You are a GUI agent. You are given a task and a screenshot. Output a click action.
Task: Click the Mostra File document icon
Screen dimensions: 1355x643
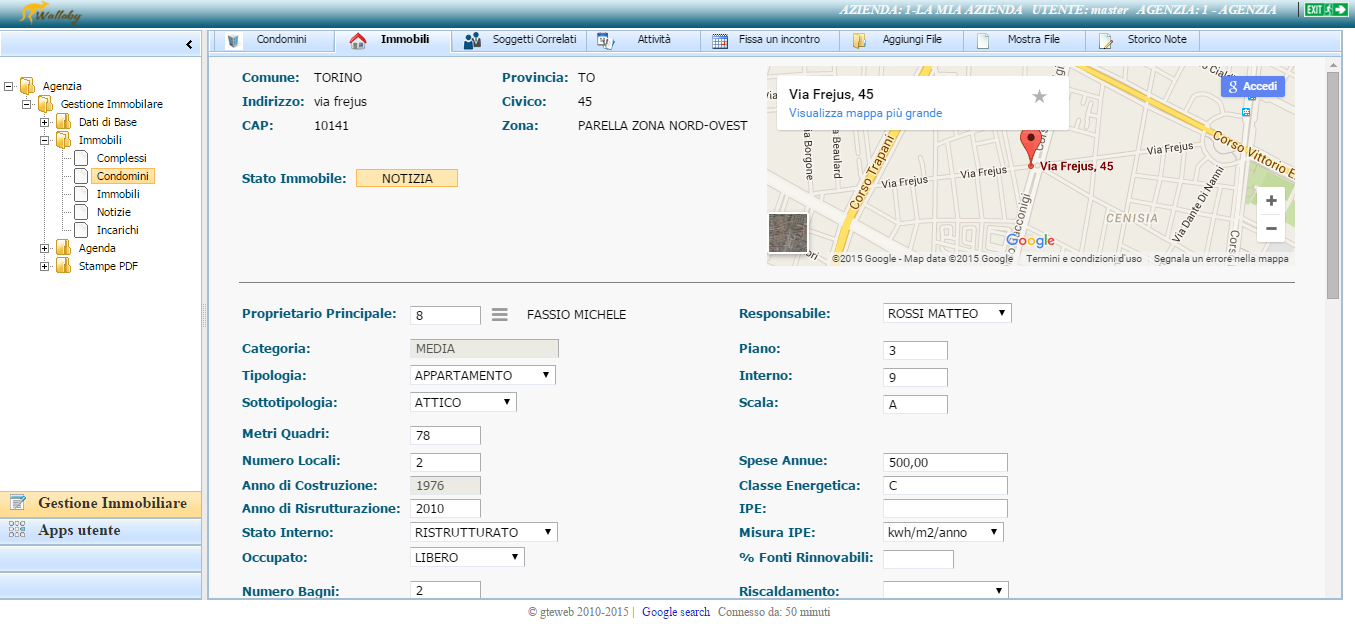tap(983, 41)
